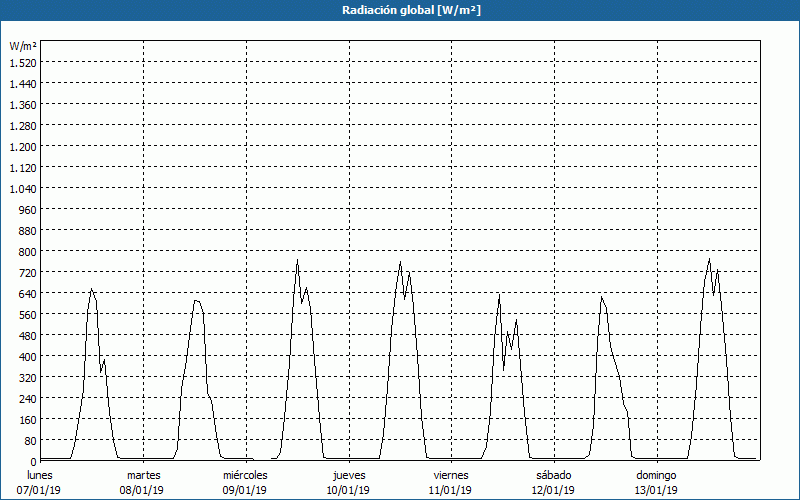Click the W/m² axis unit label
Viewport: 800px width, 500px height.
pos(23,46)
